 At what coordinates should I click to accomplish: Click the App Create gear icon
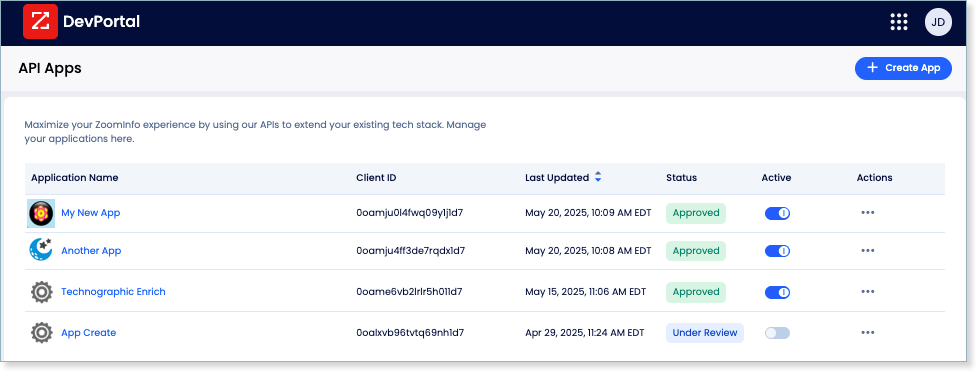(42, 333)
